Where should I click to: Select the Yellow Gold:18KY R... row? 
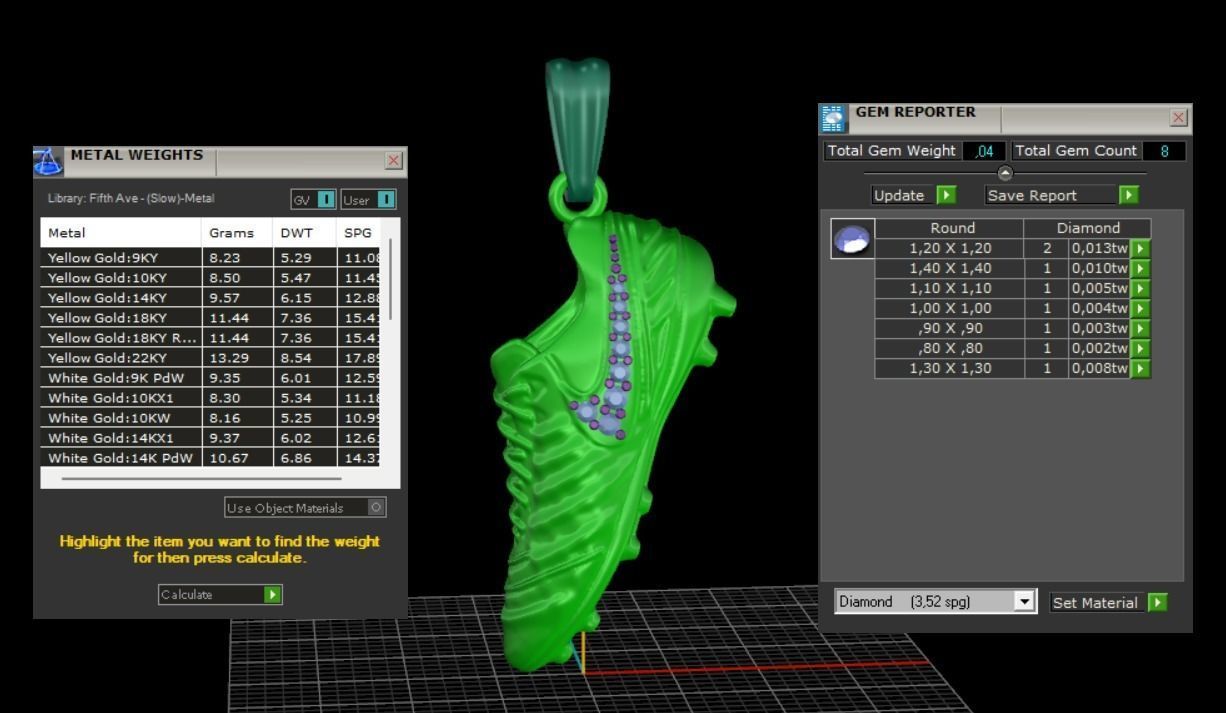tap(212, 338)
